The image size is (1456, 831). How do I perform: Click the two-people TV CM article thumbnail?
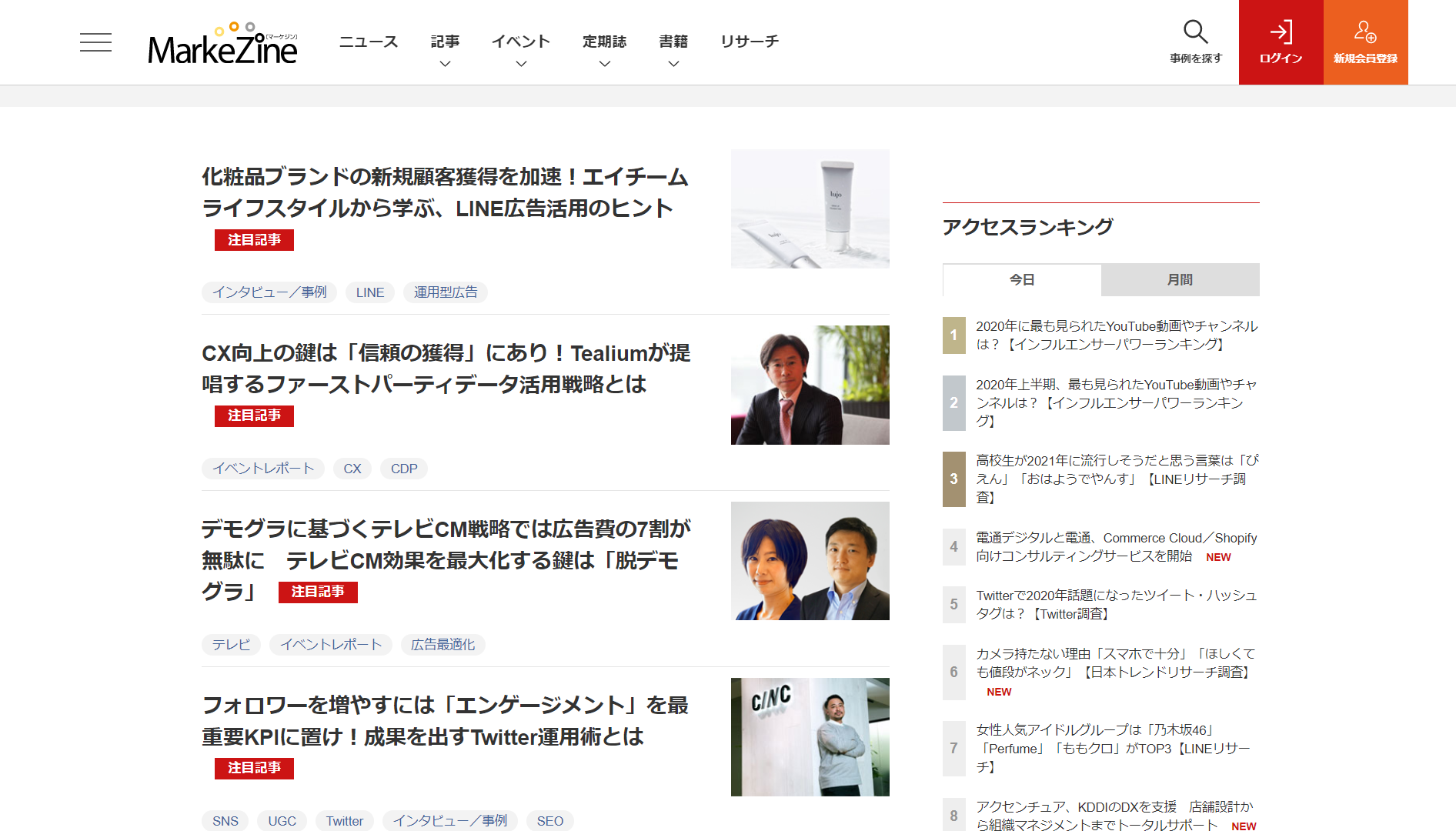[810, 561]
